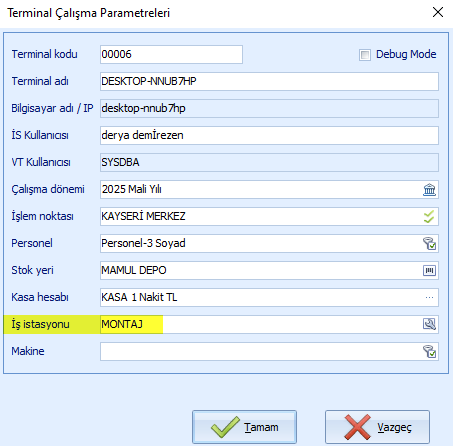Click bank icon in Çalışma dönemi field
Screen dimensions: 453x446
pyautogui.click(x=429, y=189)
